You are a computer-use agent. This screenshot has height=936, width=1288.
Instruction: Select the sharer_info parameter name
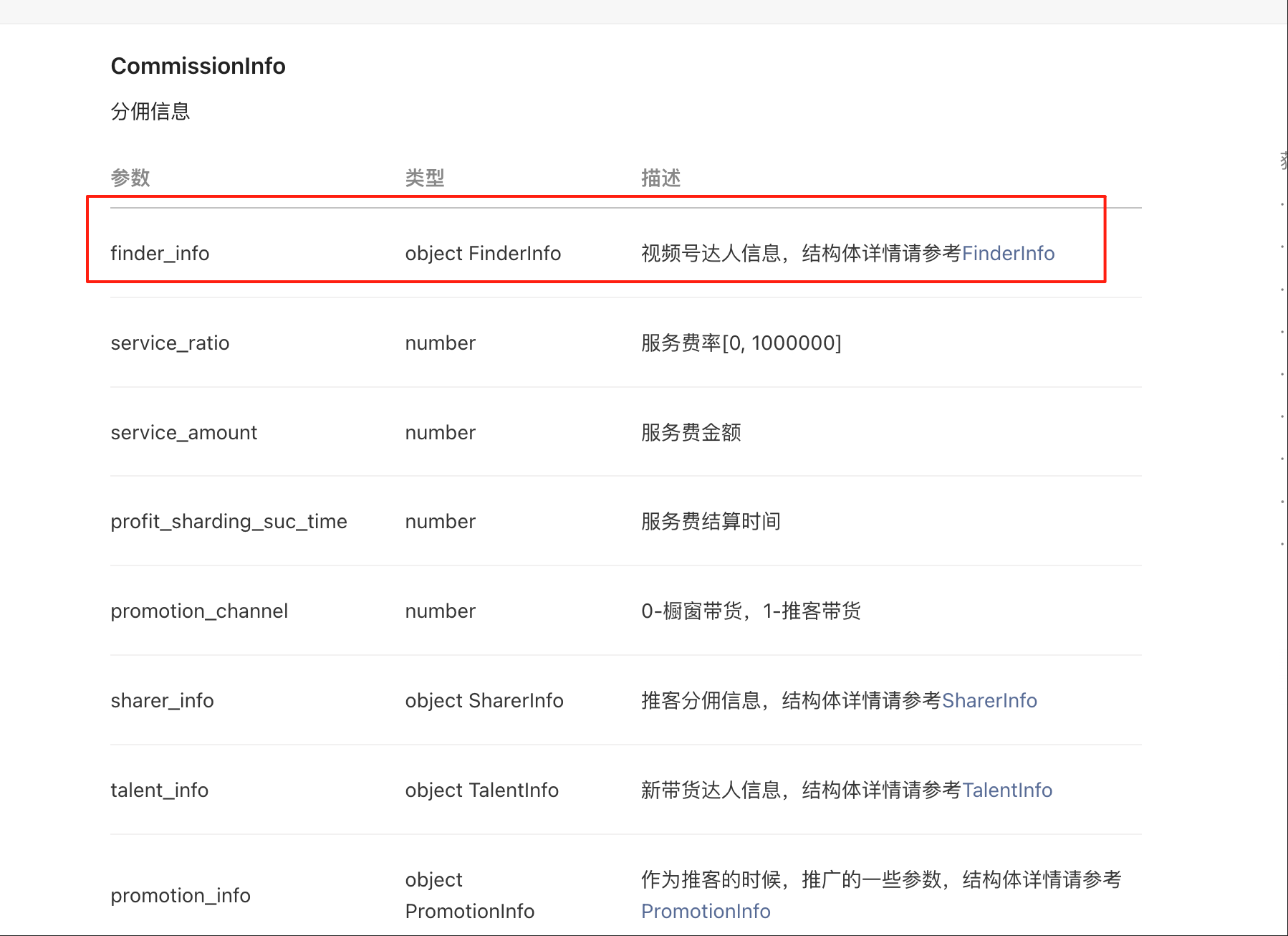[x=162, y=700]
